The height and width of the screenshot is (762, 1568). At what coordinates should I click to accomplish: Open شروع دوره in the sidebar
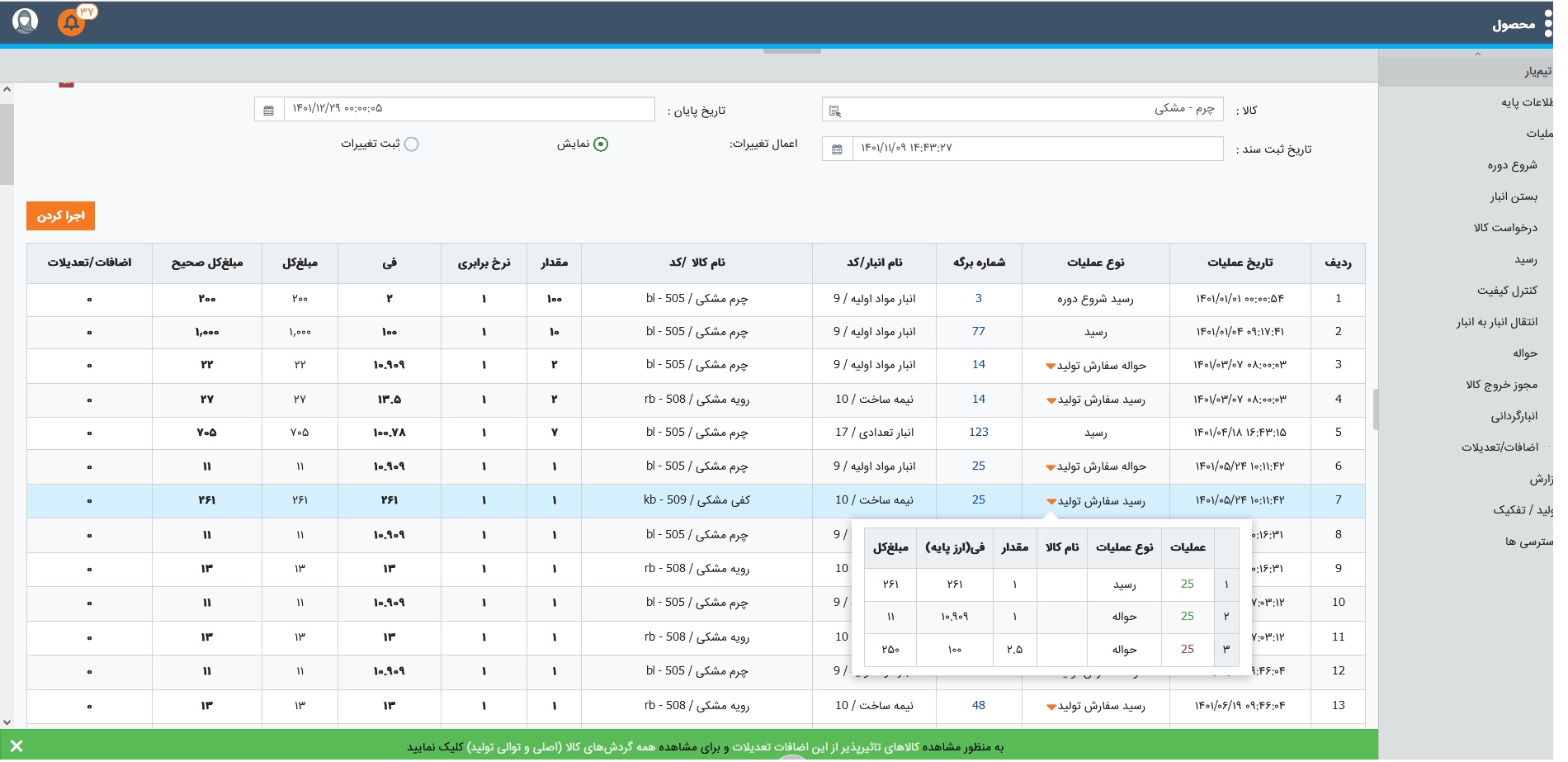coord(1512,166)
